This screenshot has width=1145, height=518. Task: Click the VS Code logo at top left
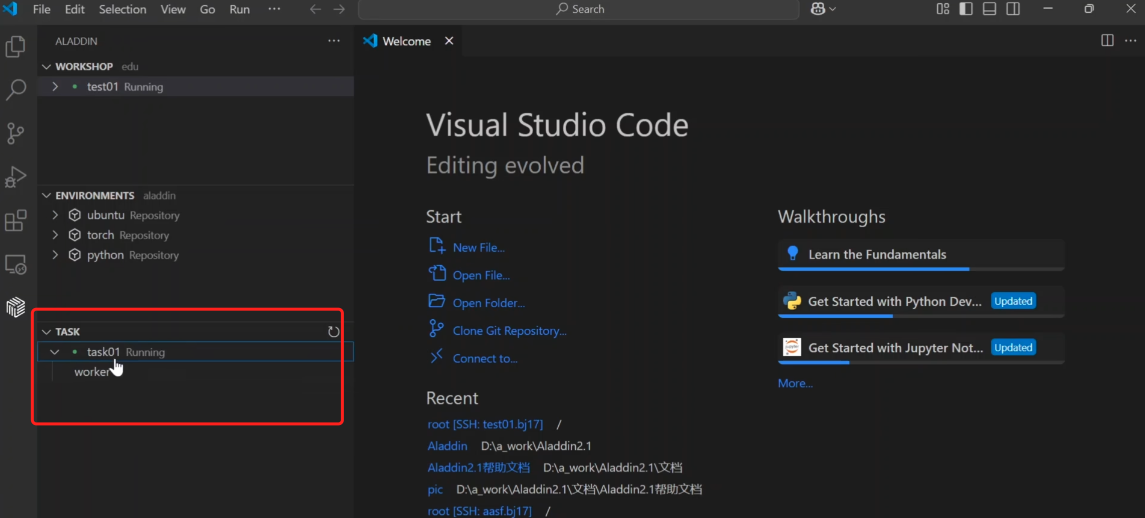pyautogui.click(x=10, y=9)
